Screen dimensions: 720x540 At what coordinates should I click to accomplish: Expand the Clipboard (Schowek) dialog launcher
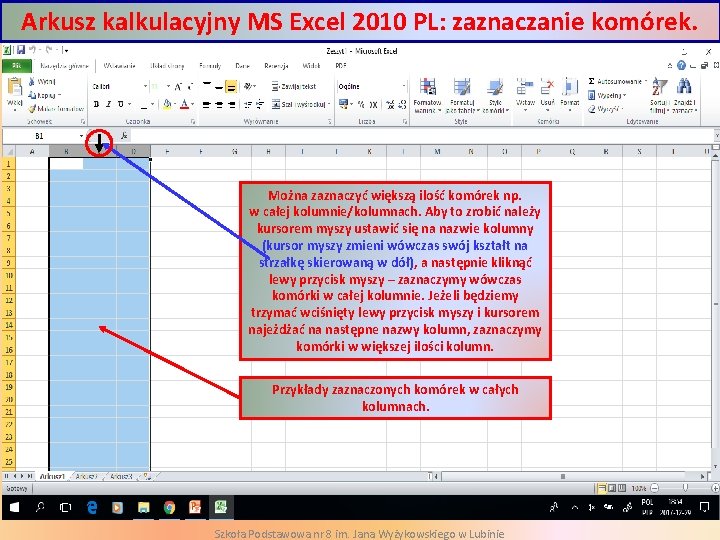83,122
